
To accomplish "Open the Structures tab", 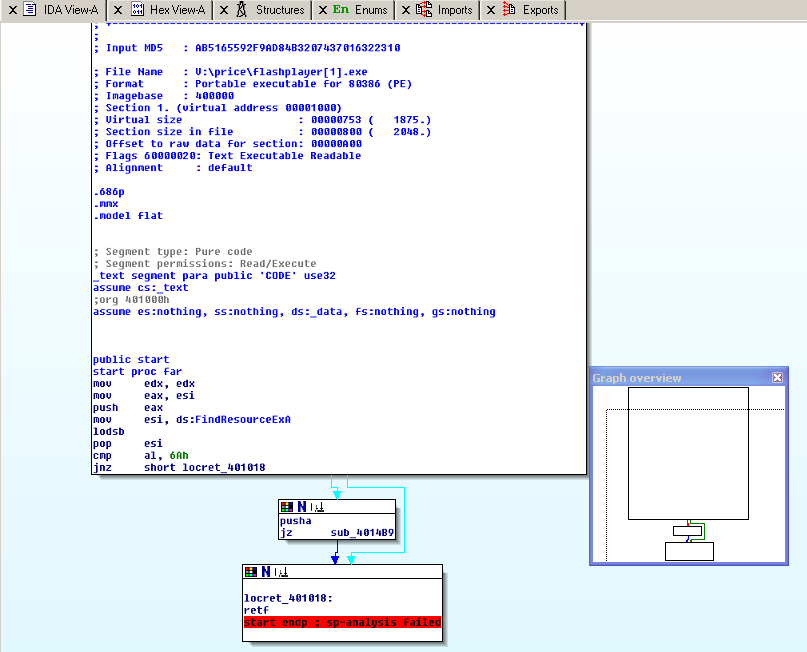I will point(279,10).
